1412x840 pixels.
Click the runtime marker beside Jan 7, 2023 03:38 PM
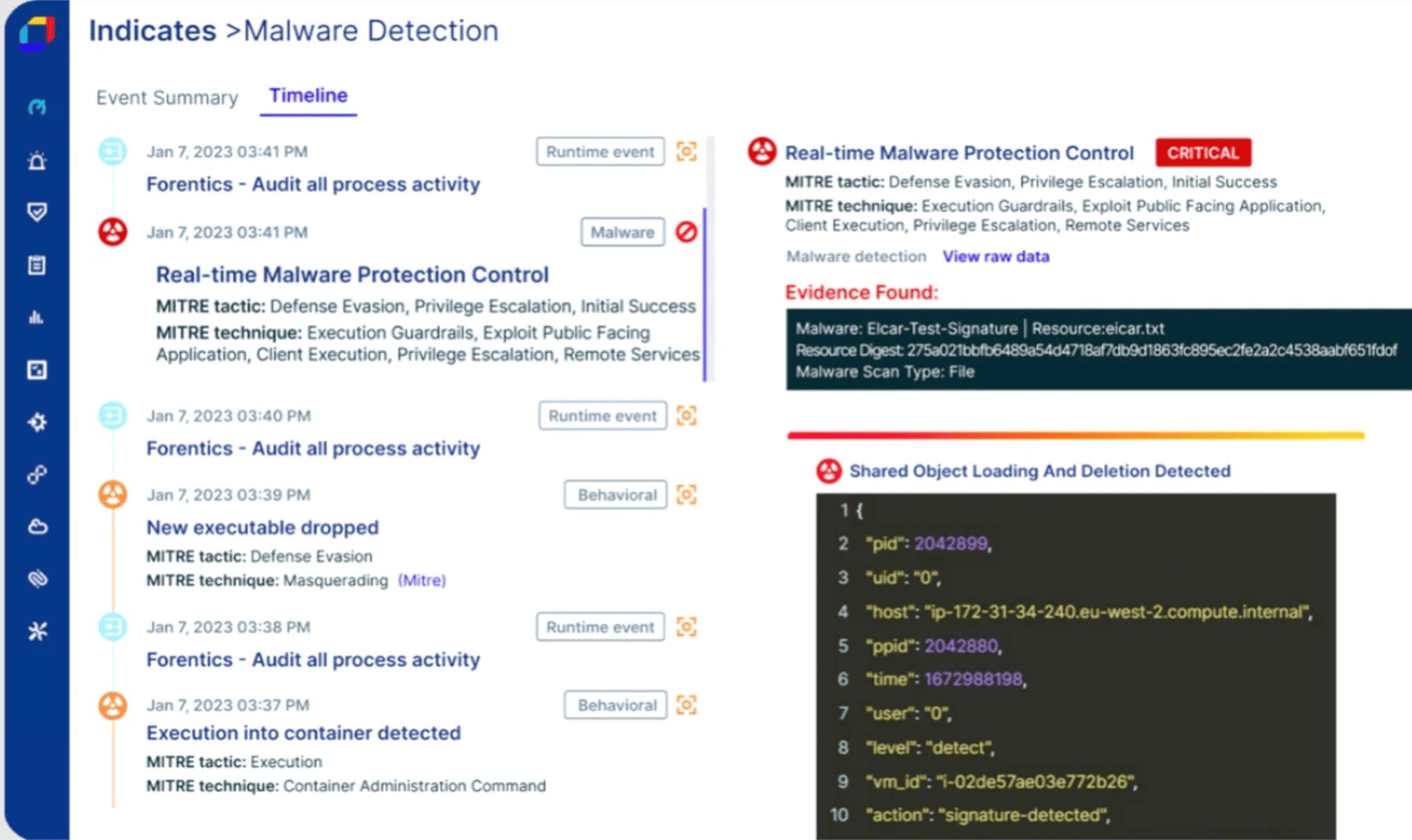point(112,627)
